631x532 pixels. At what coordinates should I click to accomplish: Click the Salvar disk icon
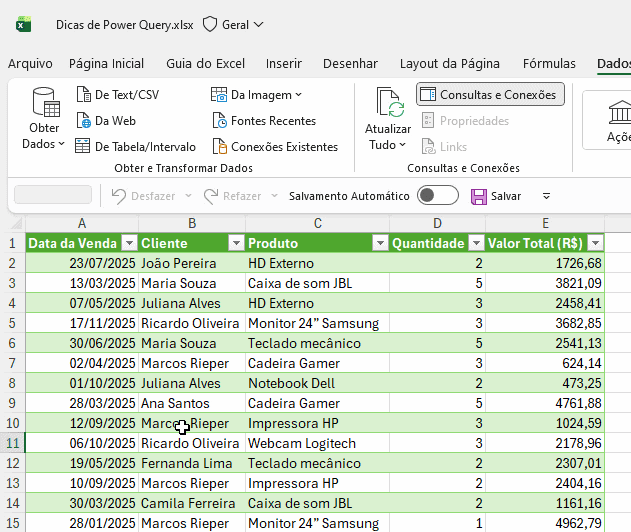(x=478, y=196)
